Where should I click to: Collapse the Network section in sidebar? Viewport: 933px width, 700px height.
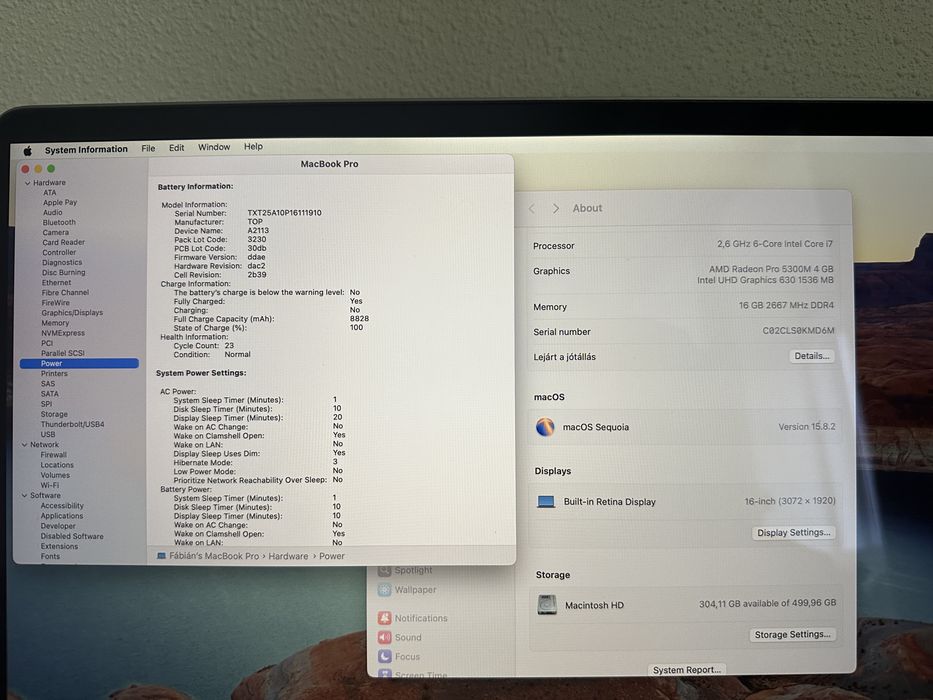click(24, 445)
